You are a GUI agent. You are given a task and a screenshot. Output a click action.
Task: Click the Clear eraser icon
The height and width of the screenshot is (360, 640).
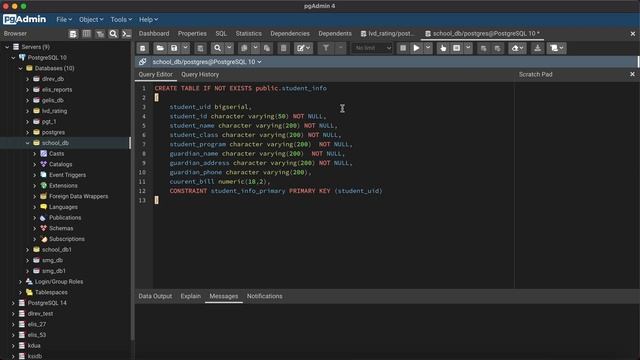(x=517, y=48)
